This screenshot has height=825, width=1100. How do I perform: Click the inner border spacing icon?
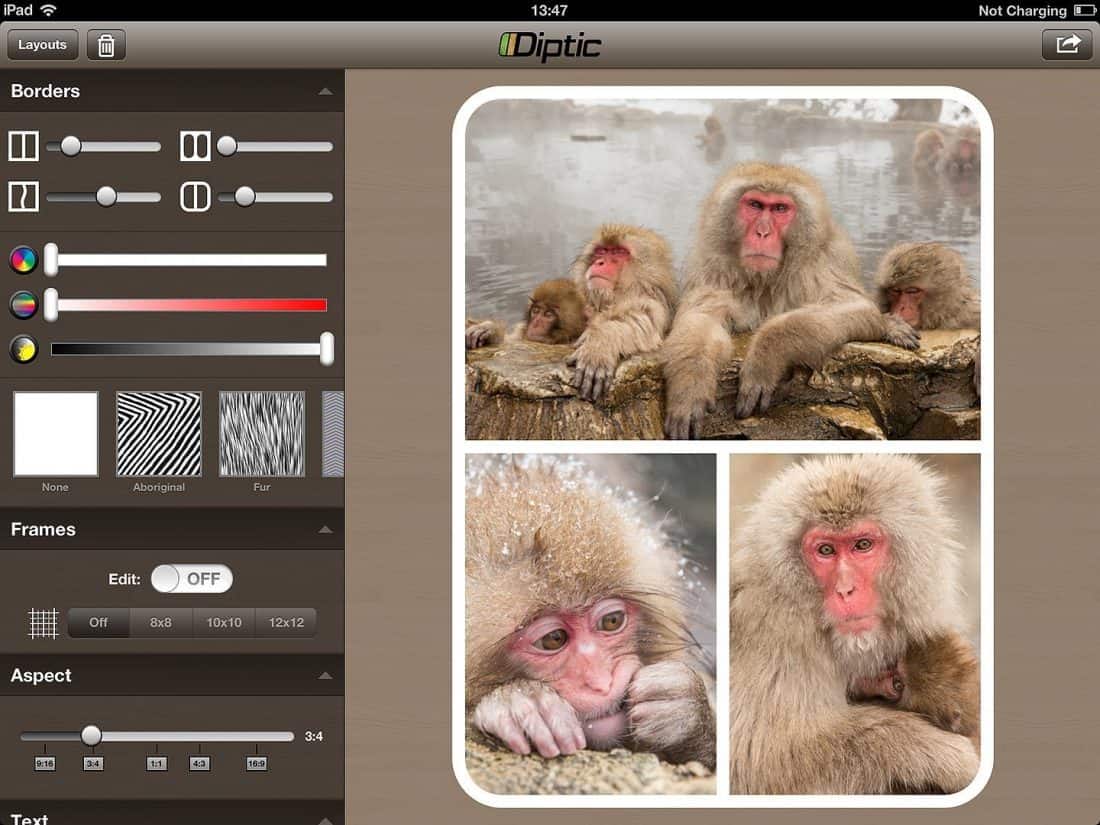point(195,147)
